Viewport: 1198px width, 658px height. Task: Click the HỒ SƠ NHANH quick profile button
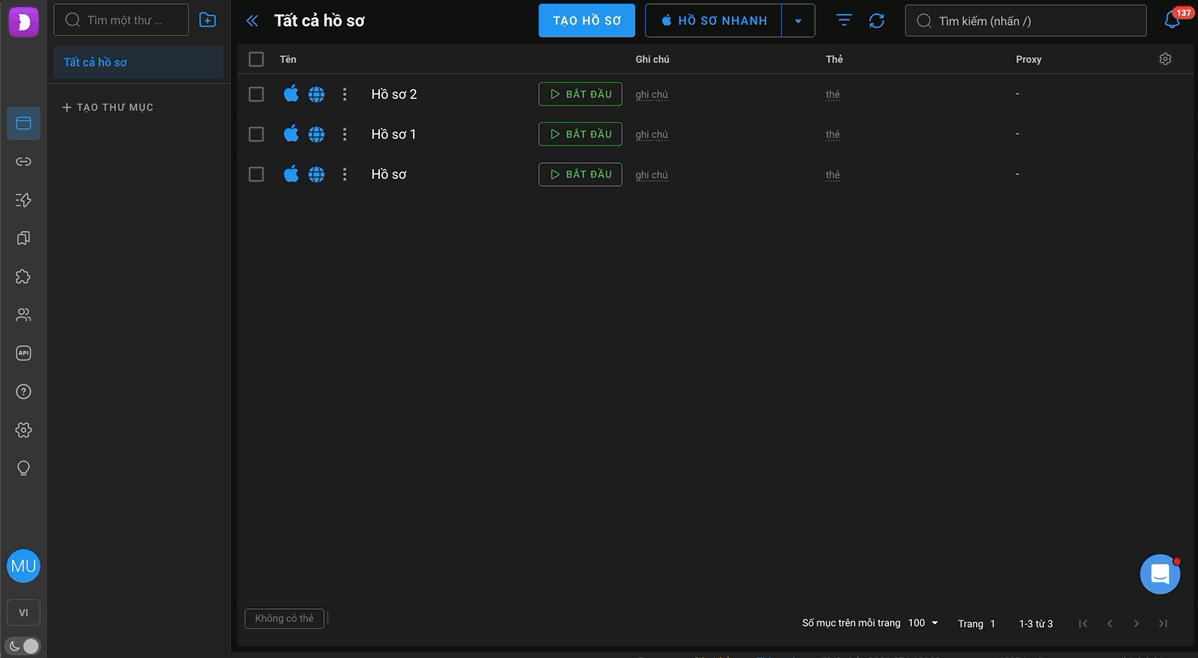coord(714,21)
